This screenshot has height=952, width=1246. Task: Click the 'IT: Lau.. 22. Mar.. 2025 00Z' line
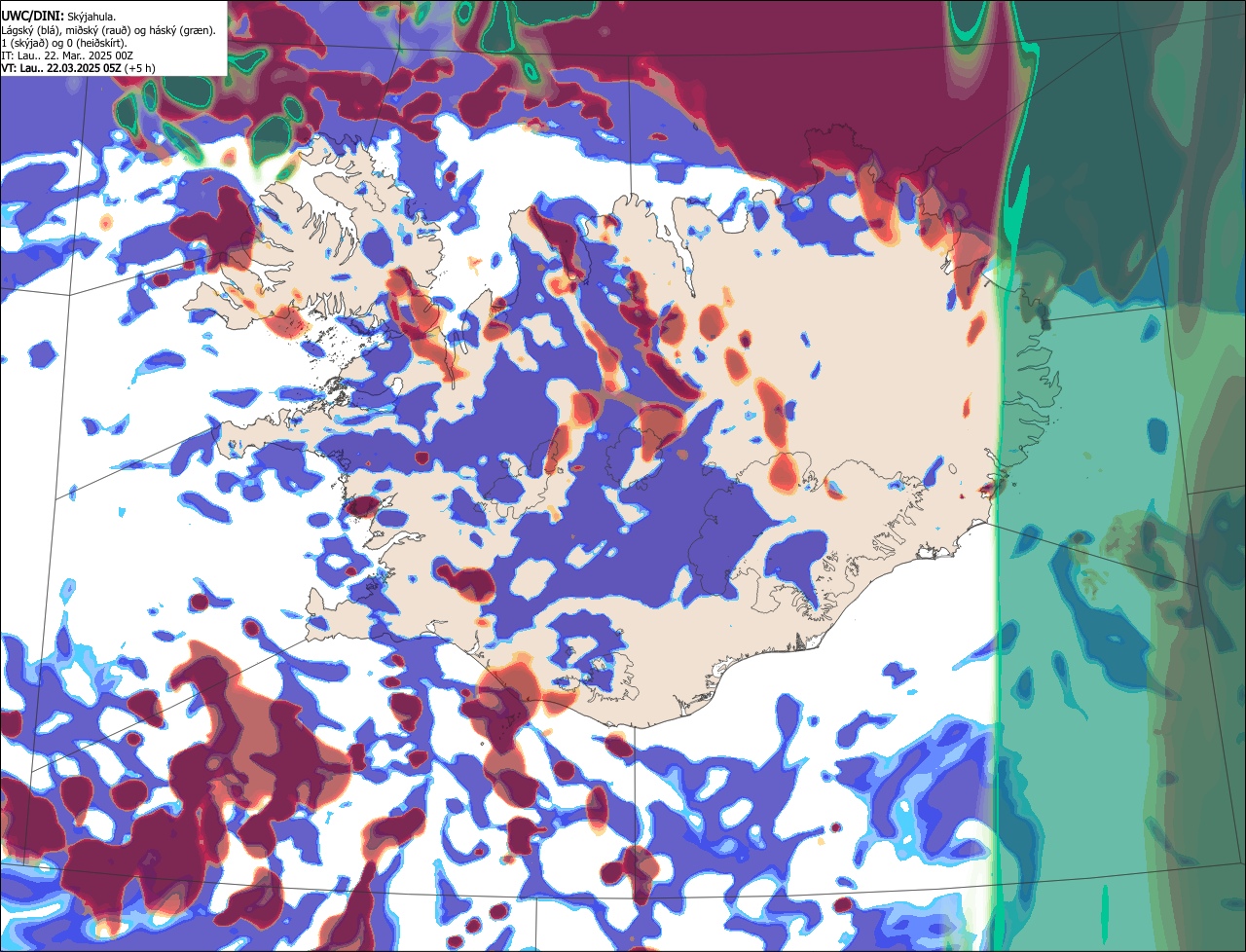67,55
